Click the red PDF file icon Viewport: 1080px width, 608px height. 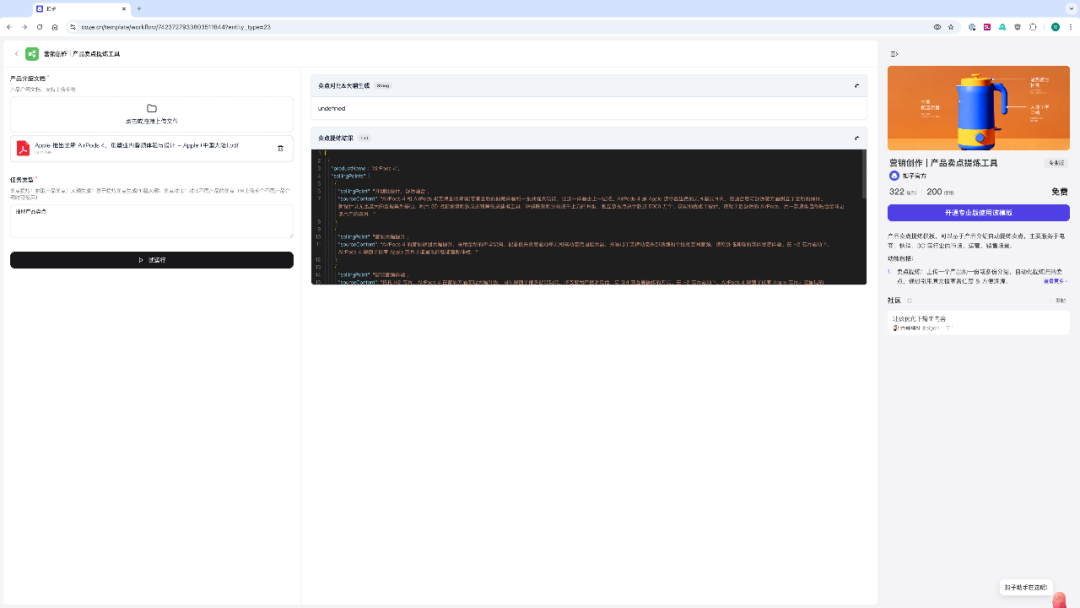coord(23,148)
